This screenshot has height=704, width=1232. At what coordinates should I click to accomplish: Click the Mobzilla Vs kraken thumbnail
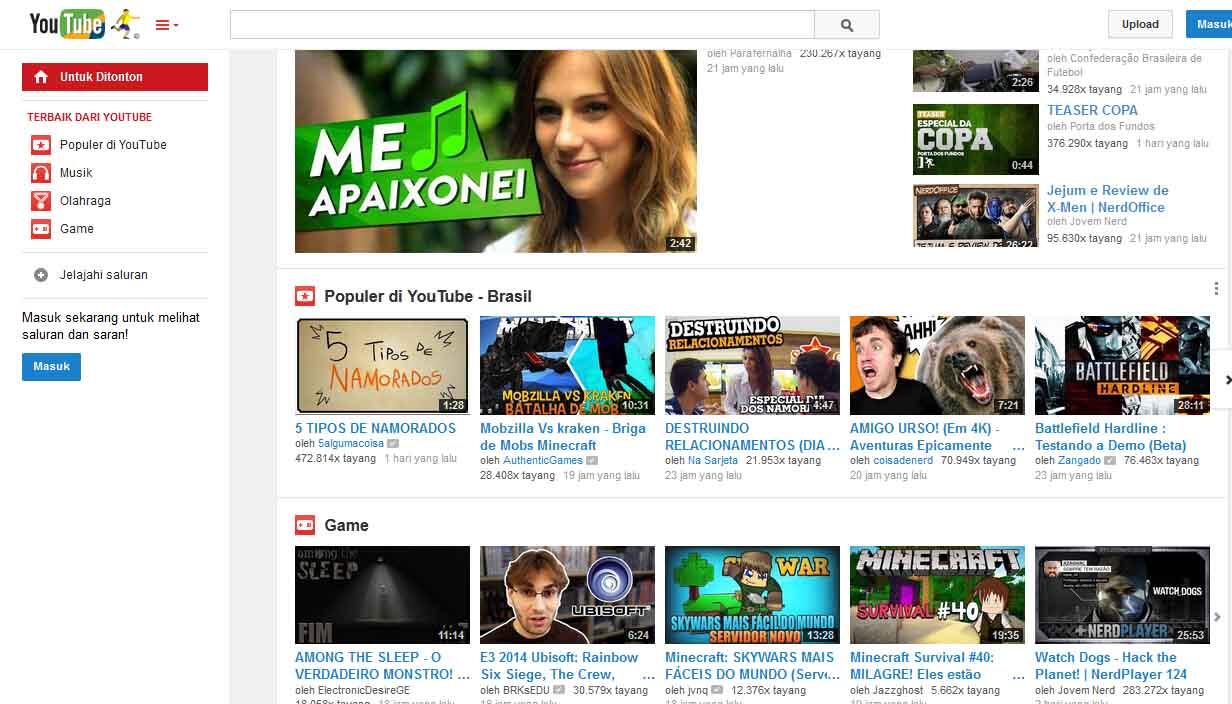pyautogui.click(x=567, y=365)
